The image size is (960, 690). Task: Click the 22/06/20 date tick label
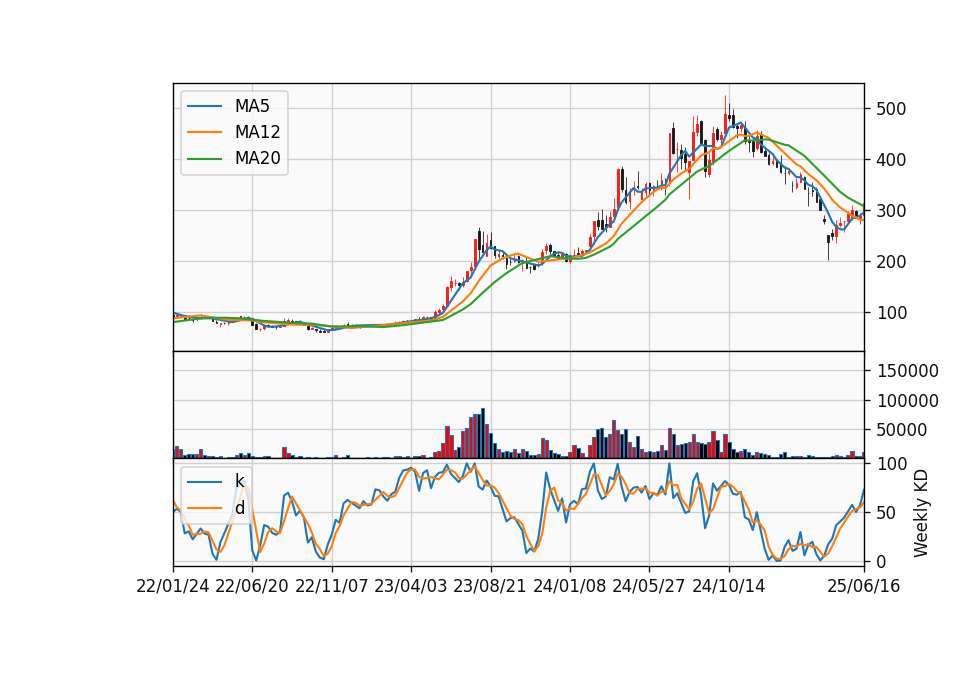[x=252, y=586]
